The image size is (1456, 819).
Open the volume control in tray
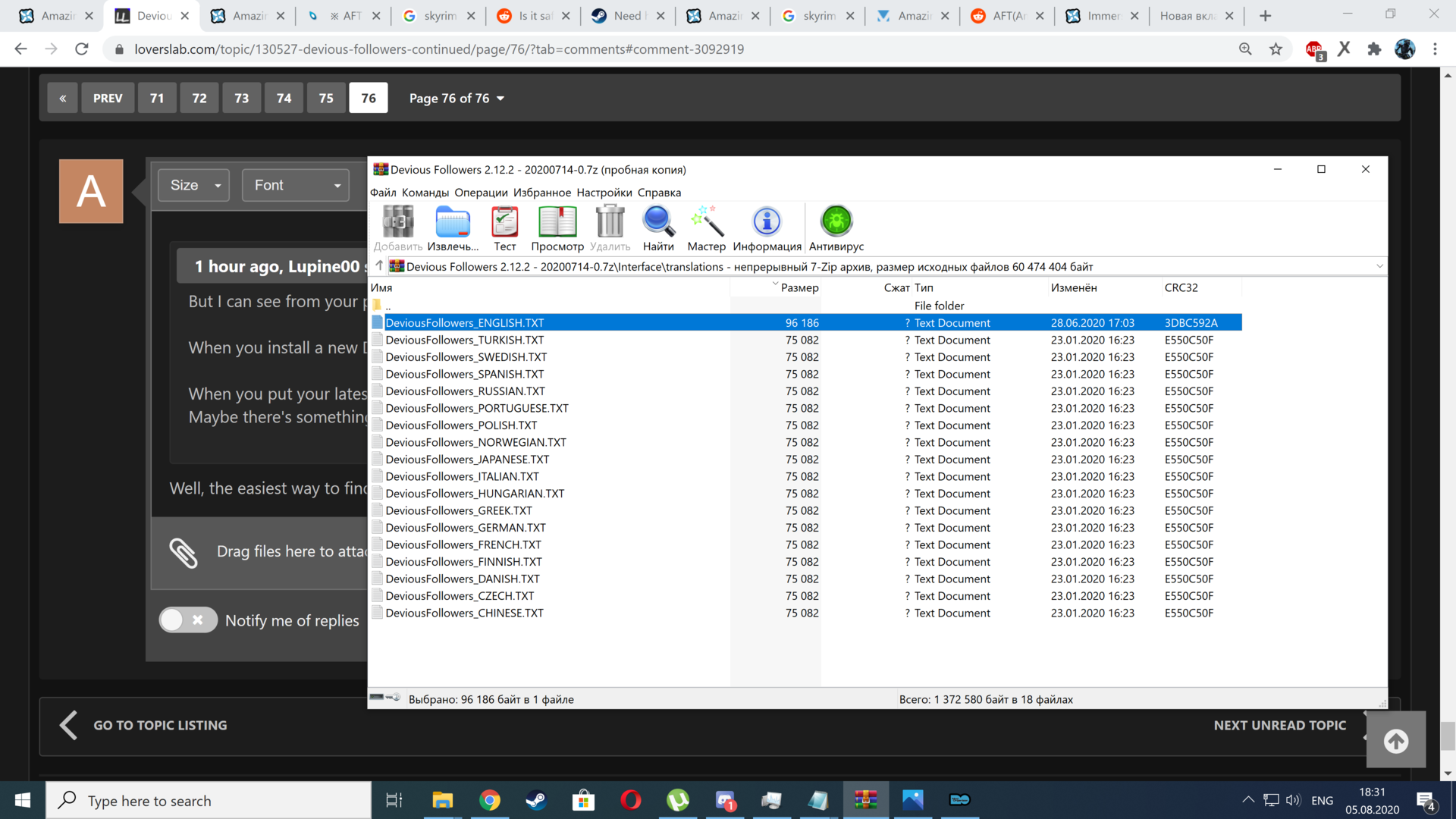(1294, 800)
